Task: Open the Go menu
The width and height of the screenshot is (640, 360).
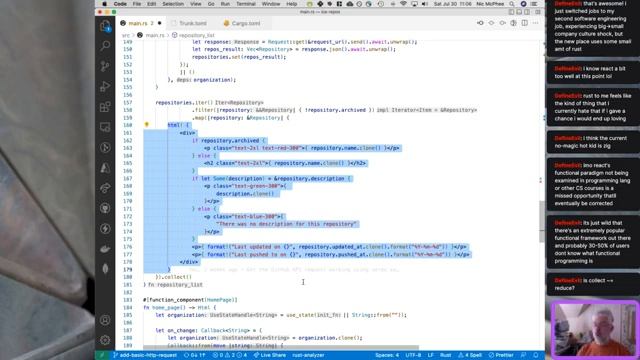Action: [211, 4]
